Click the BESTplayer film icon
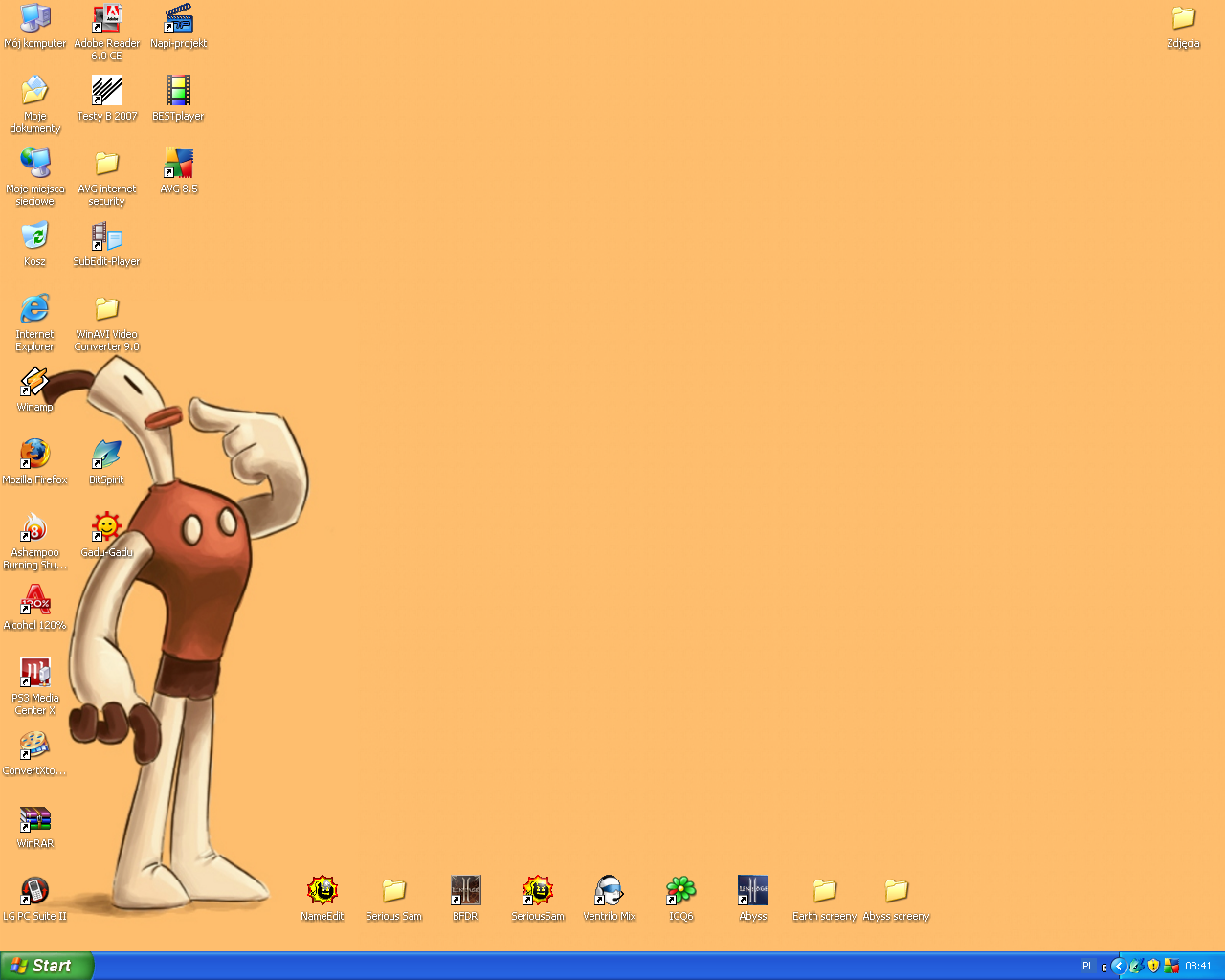Viewport: 1225px width, 980px height. tap(178, 91)
